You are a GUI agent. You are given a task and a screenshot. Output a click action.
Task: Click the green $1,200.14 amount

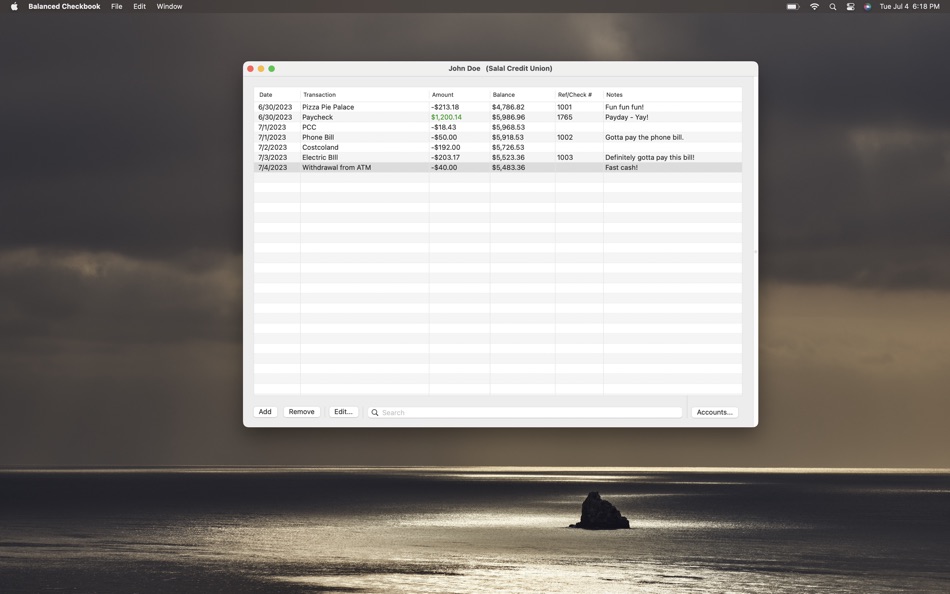(446, 117)
